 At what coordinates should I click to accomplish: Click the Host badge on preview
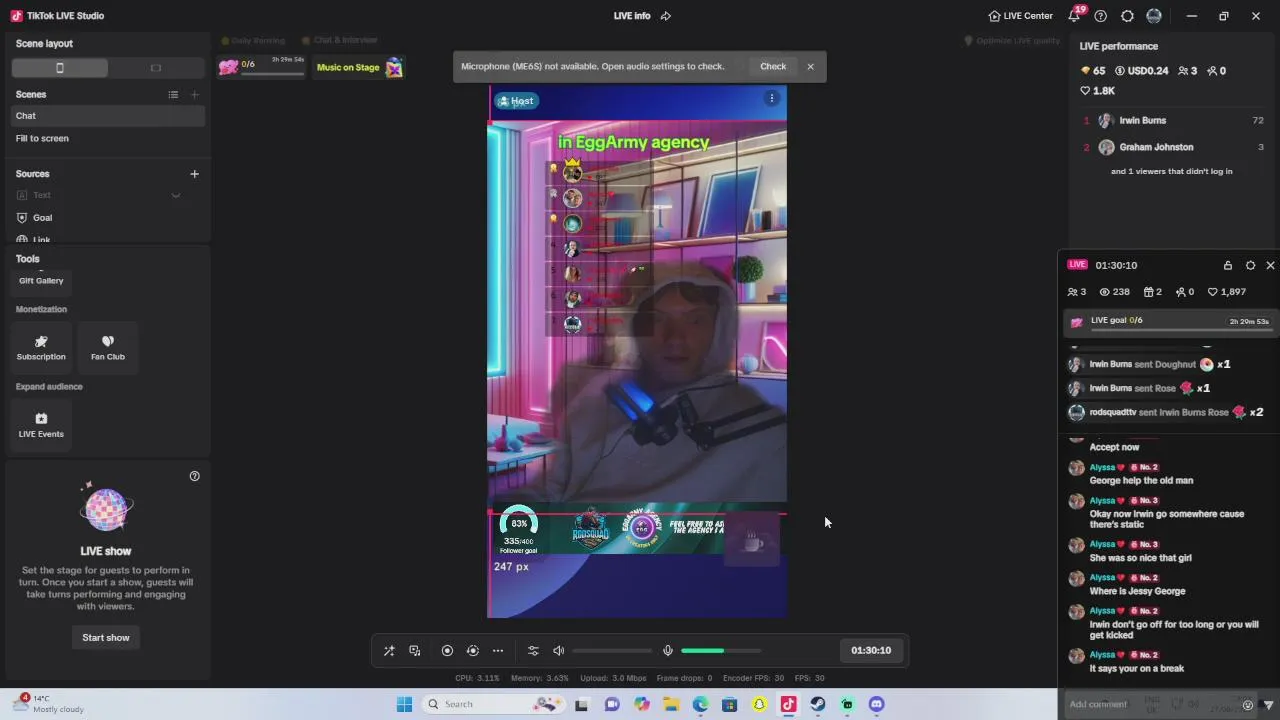tap(517, 100)
